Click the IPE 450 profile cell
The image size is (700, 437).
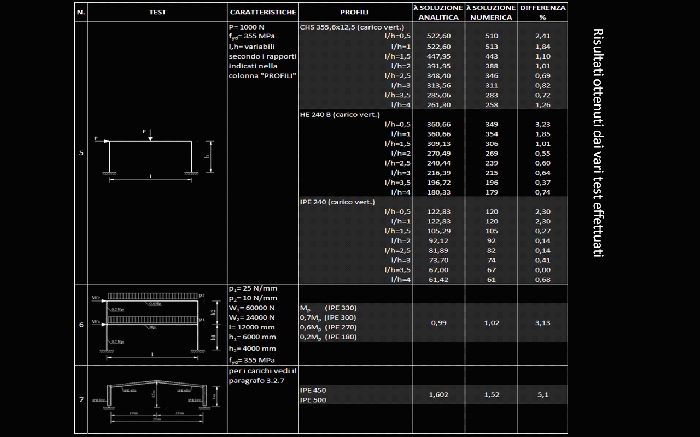[313, 389]
